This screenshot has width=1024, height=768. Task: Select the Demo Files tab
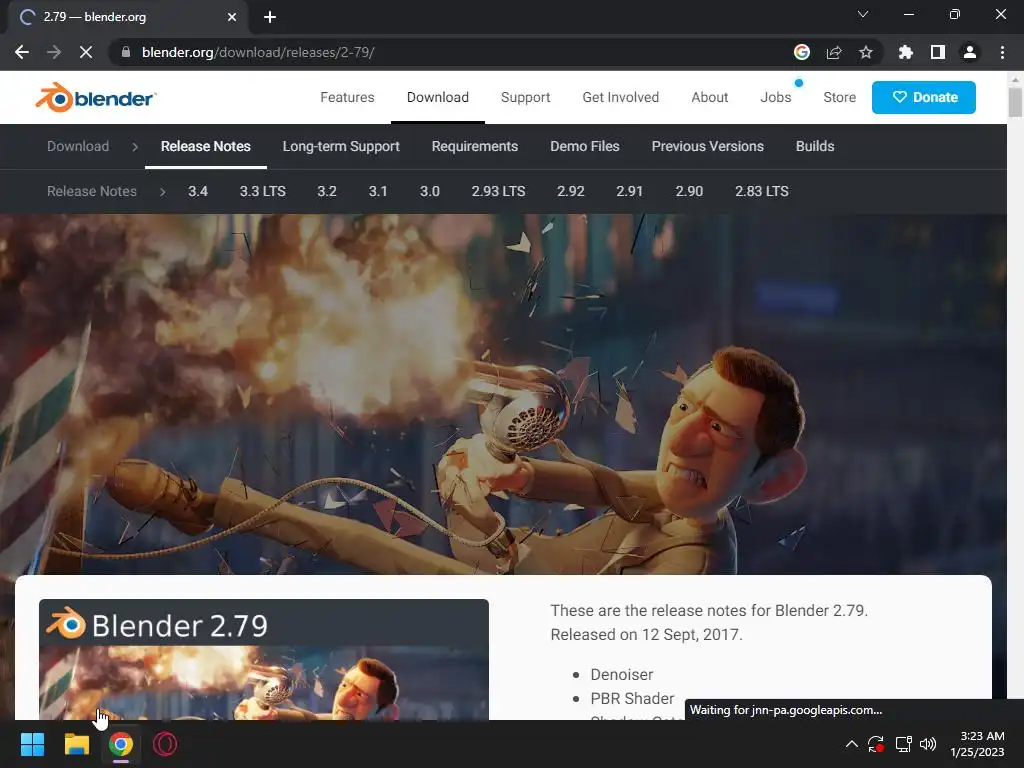click(x=584, y=146)
